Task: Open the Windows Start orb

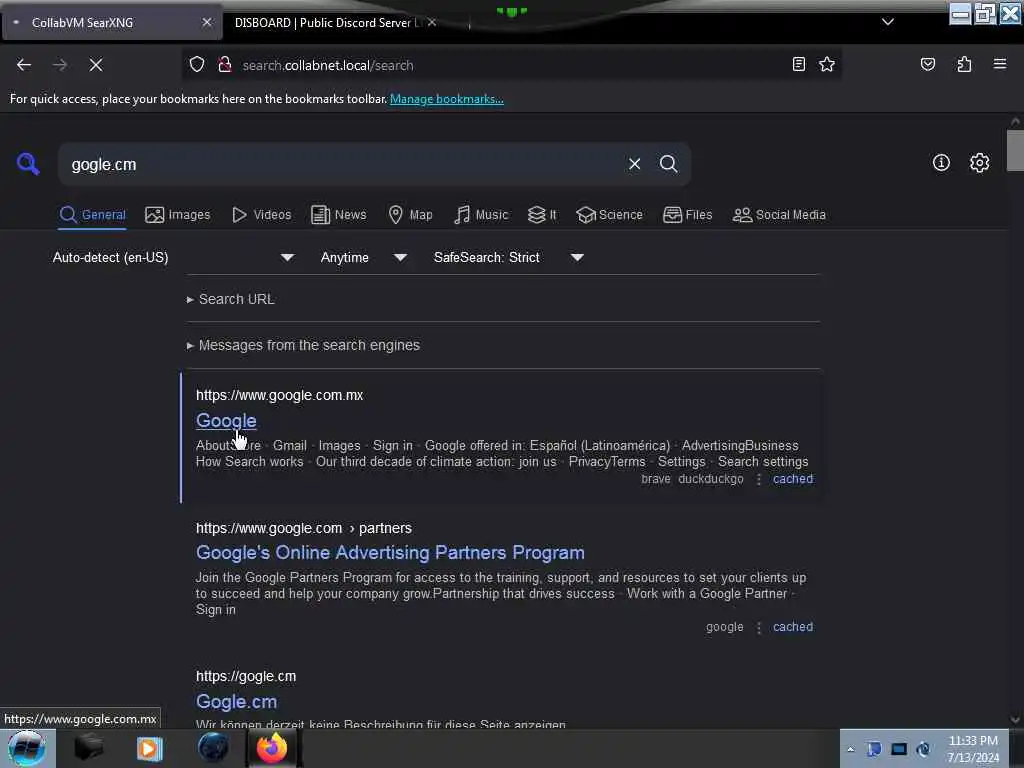Action: coord(27,748)
